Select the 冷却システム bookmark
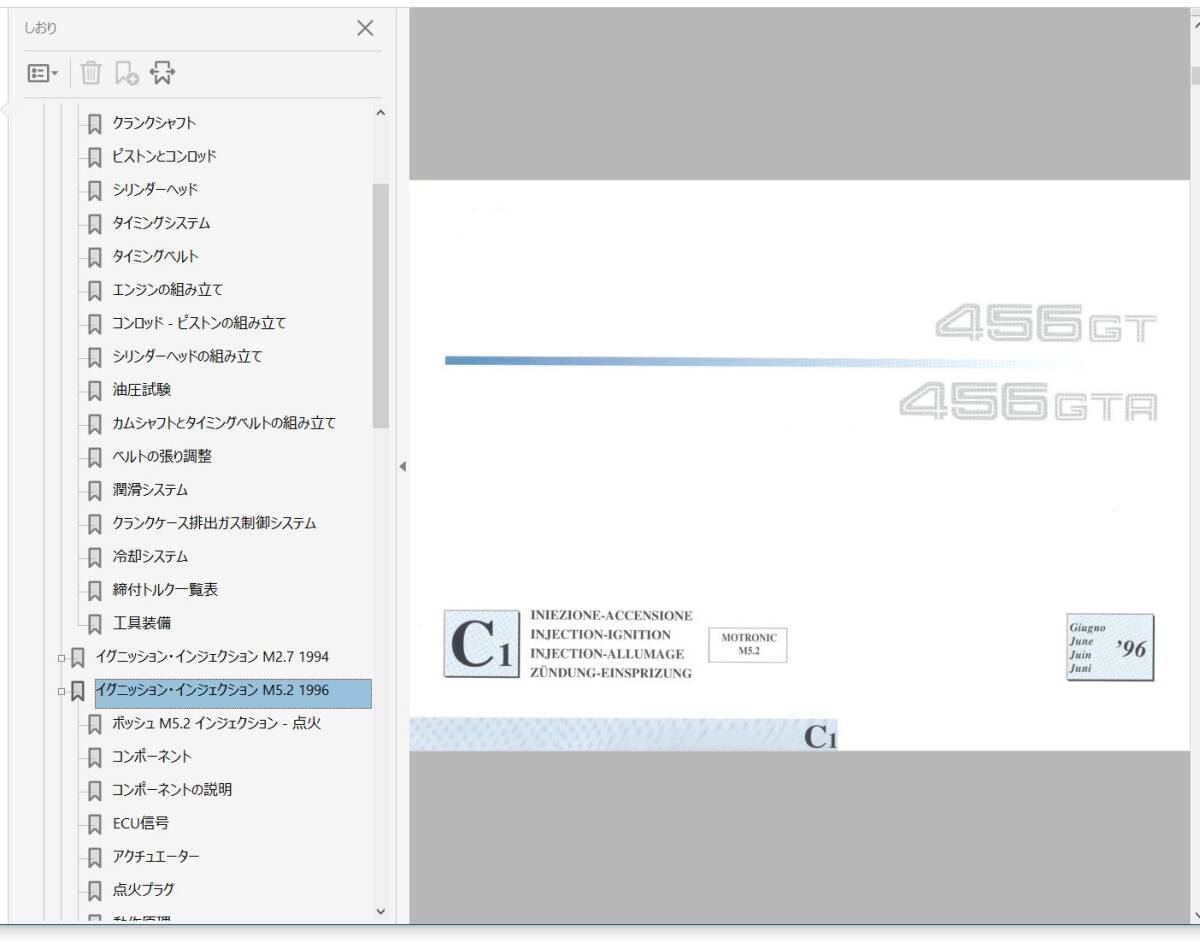Screen dimensions: 1200x943 [x=150, y=556]
